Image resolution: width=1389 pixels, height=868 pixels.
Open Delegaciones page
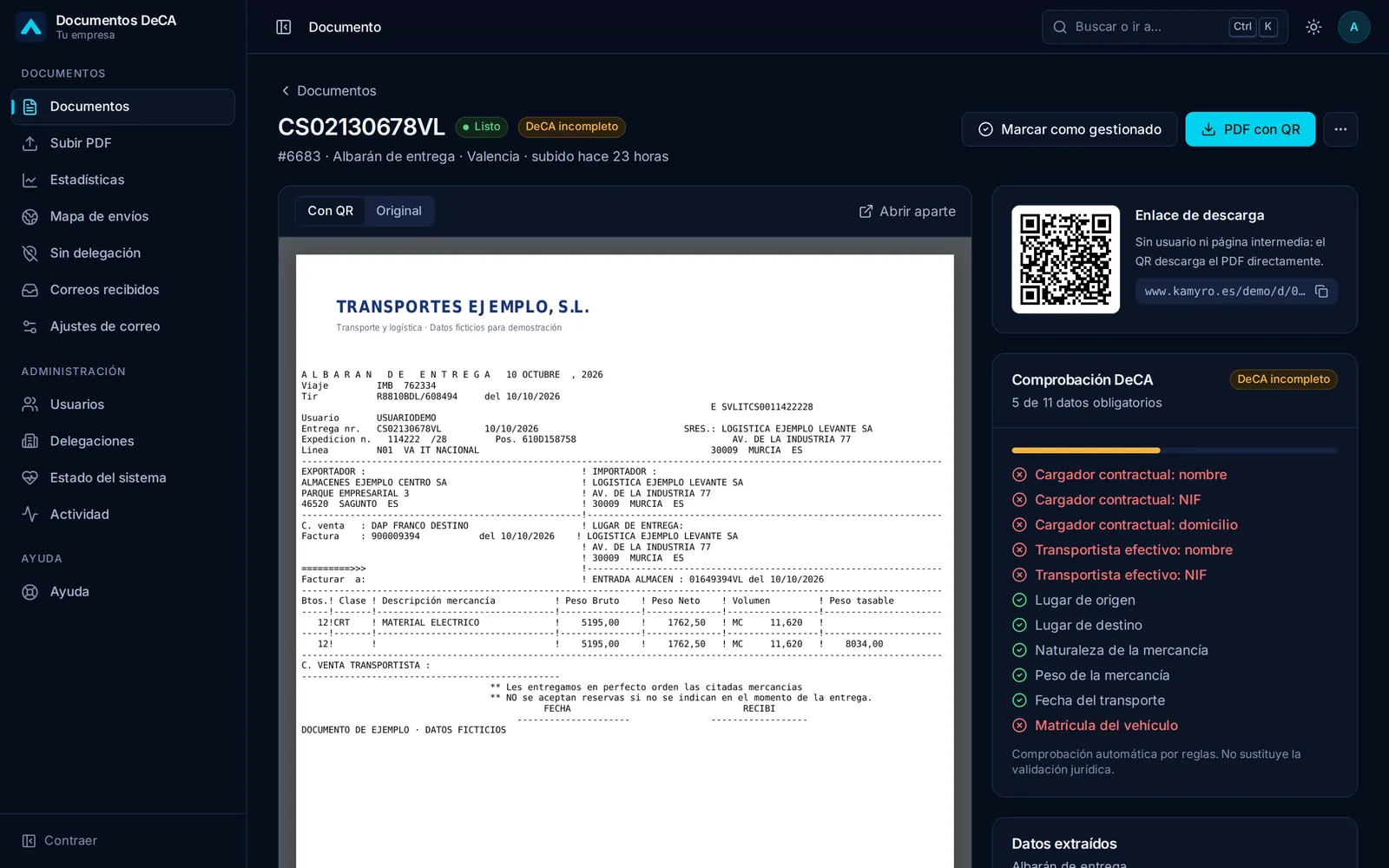tap(122, 441)
